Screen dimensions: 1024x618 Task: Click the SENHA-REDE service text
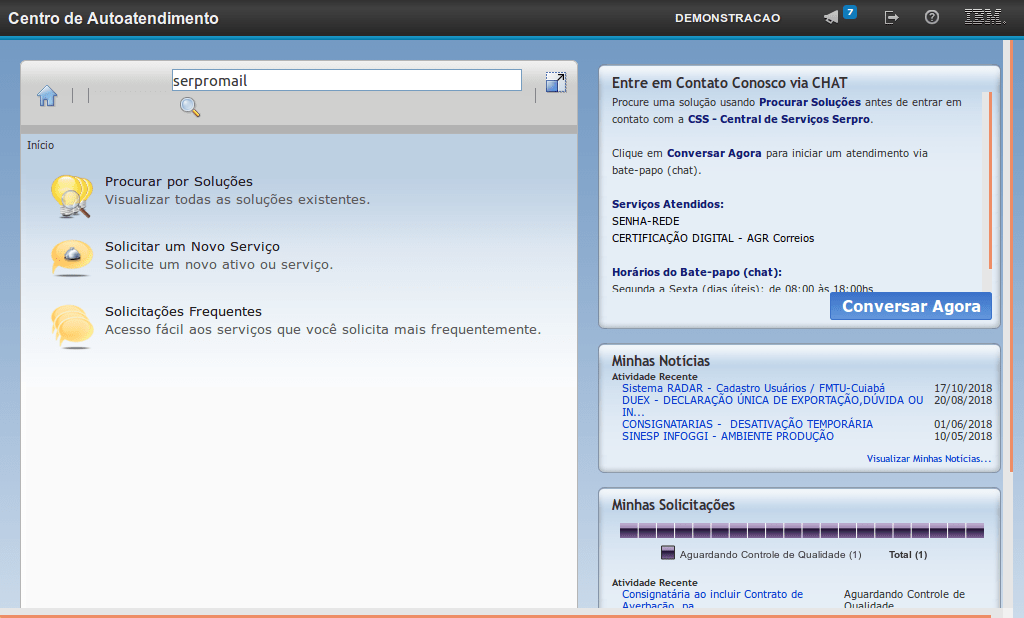click(x=645, y=221)
